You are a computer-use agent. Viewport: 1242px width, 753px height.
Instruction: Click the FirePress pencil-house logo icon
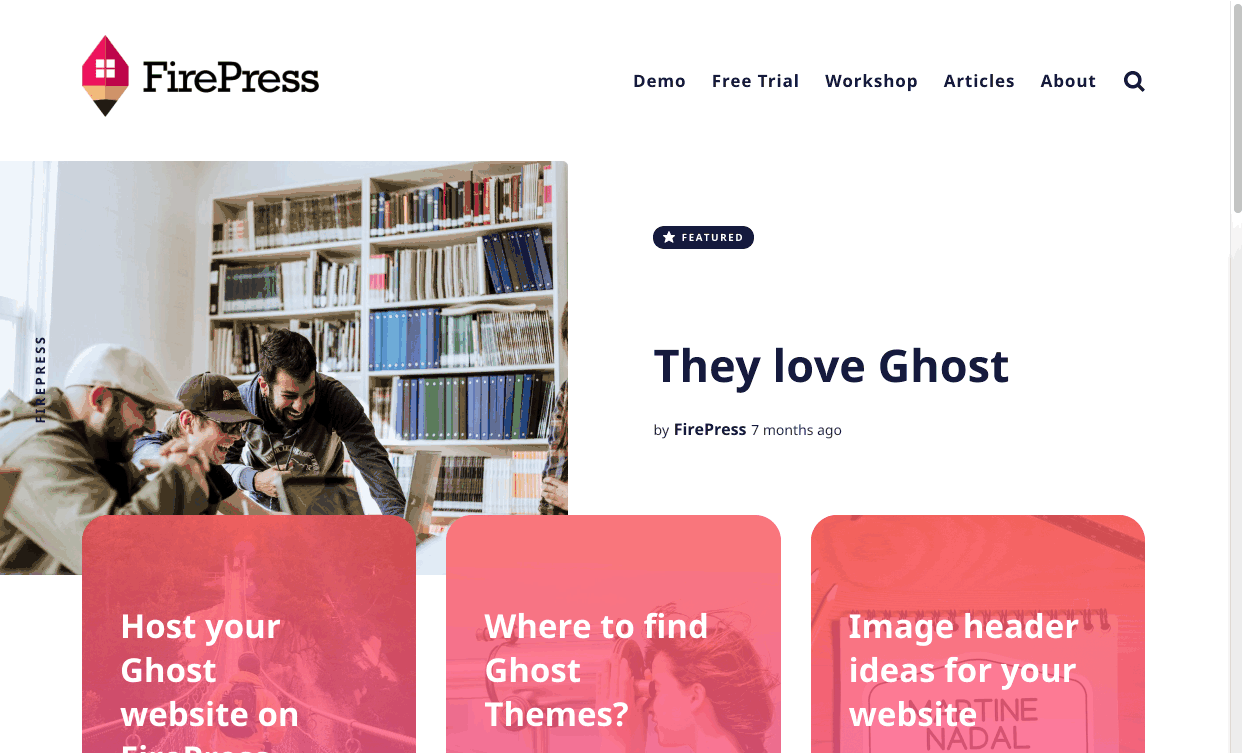coord(106,76)
